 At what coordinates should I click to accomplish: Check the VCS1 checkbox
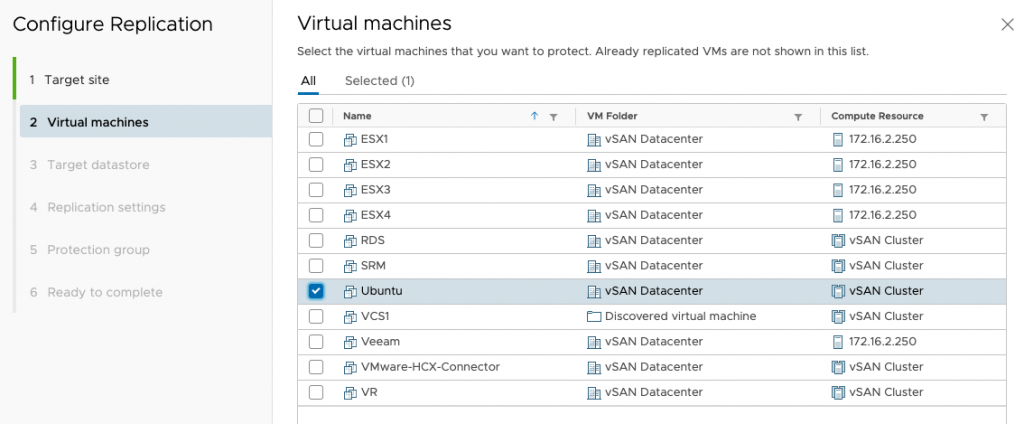pos(316,316)
